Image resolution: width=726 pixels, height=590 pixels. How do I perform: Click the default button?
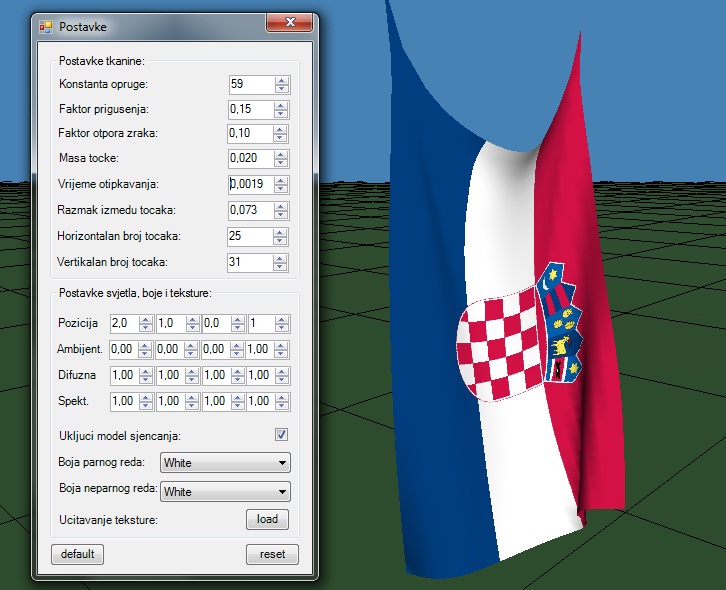[77, 554]
